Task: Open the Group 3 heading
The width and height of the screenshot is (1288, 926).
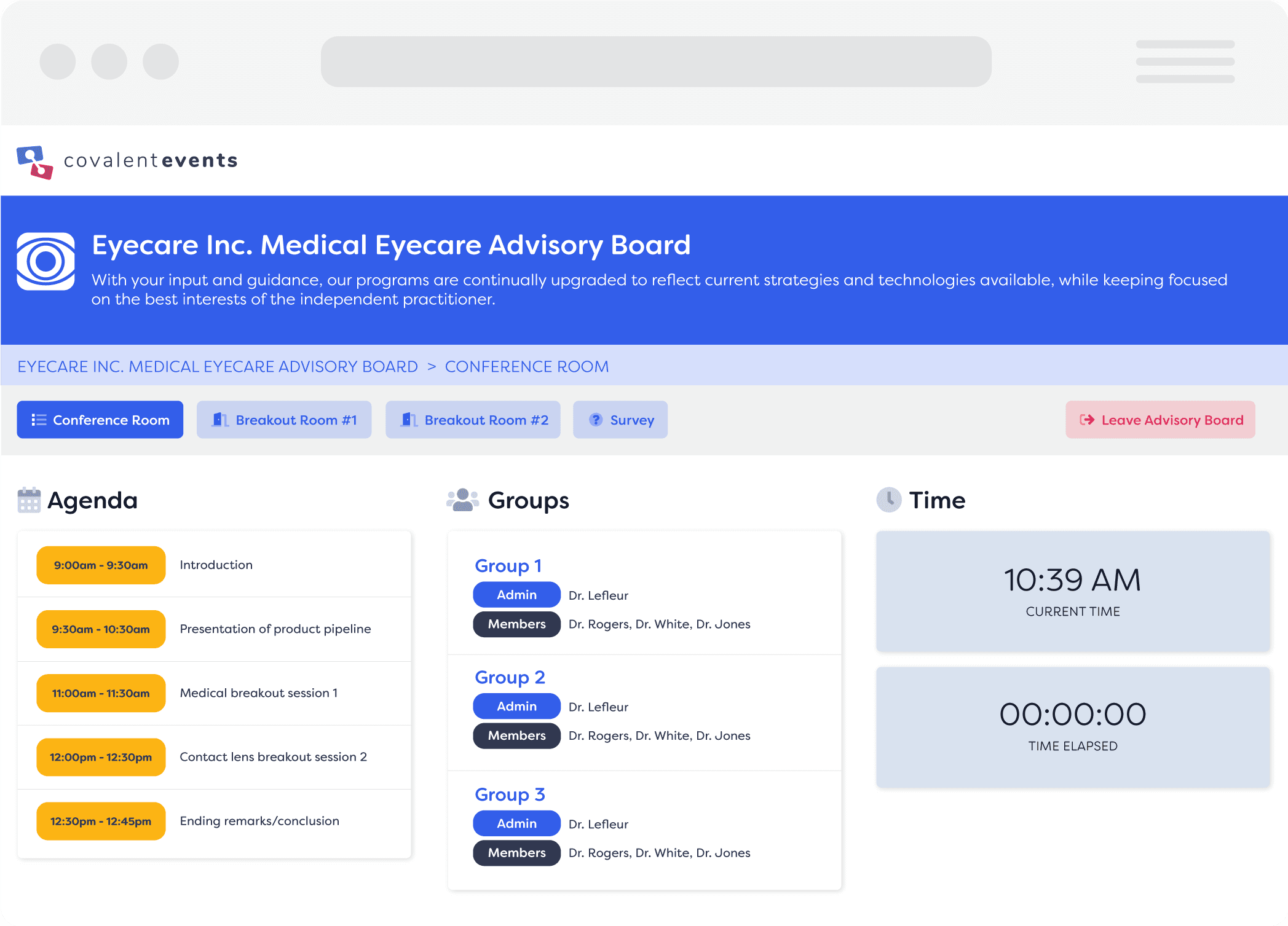Action: [x=510, y=795]
